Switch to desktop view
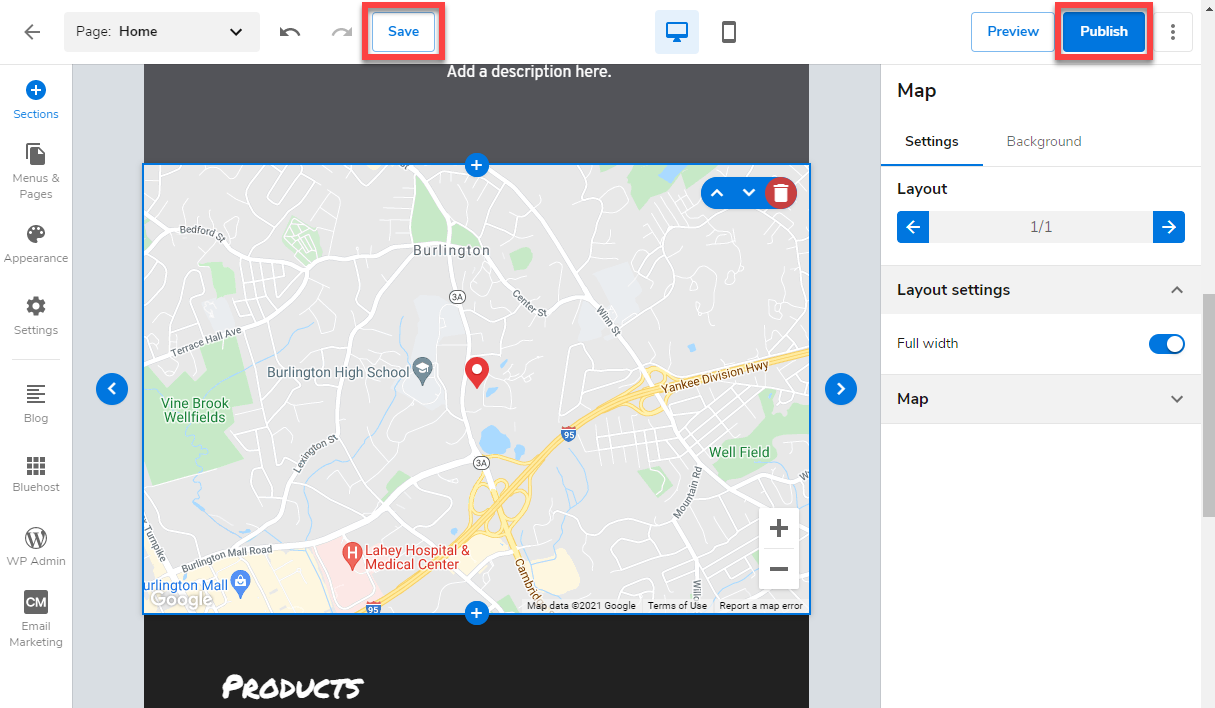Image resolution: width=1215 pixels, height=708 pixels. click(x=677, y=32)
